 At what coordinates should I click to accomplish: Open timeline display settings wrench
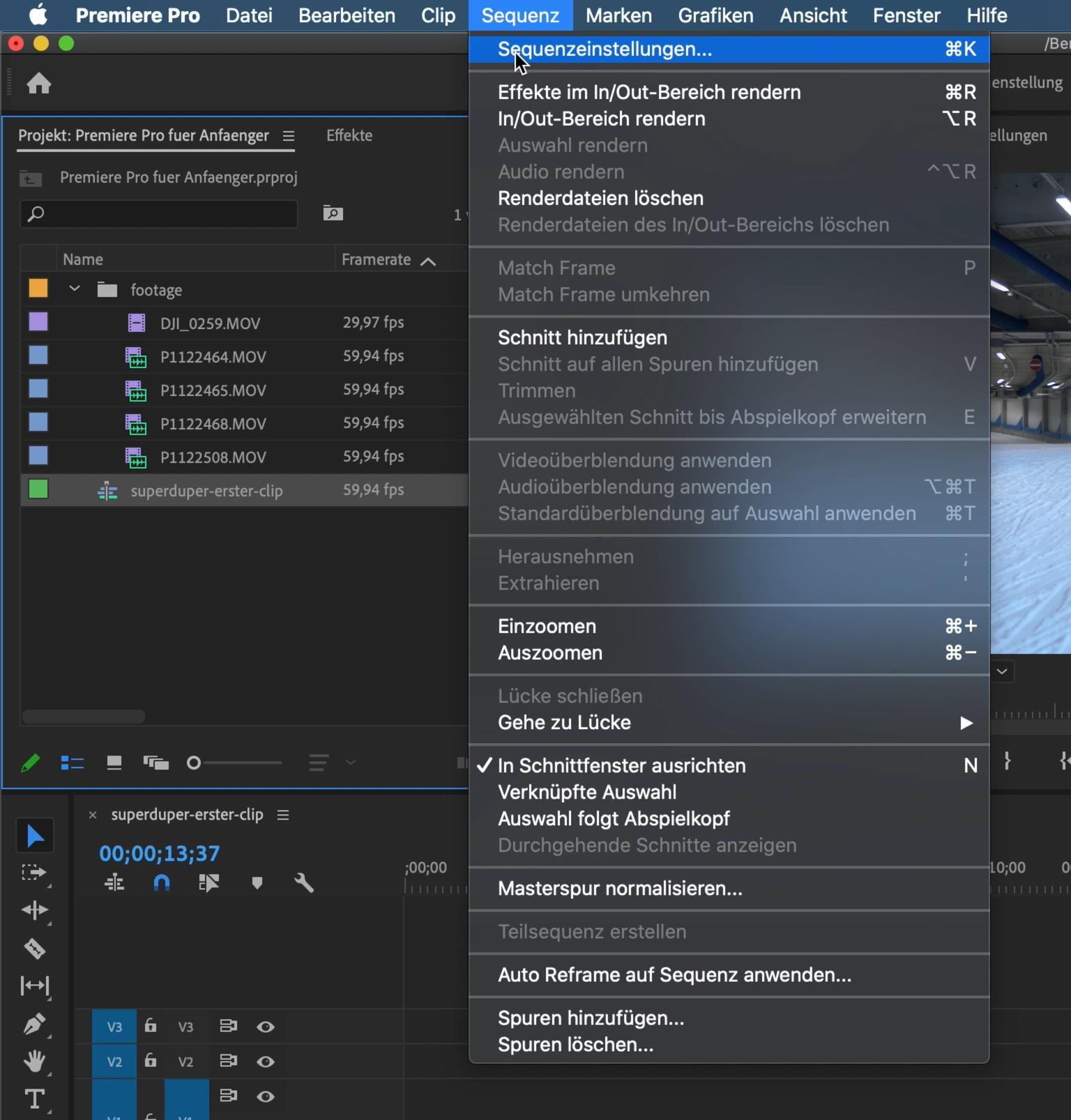pos(304,883)
